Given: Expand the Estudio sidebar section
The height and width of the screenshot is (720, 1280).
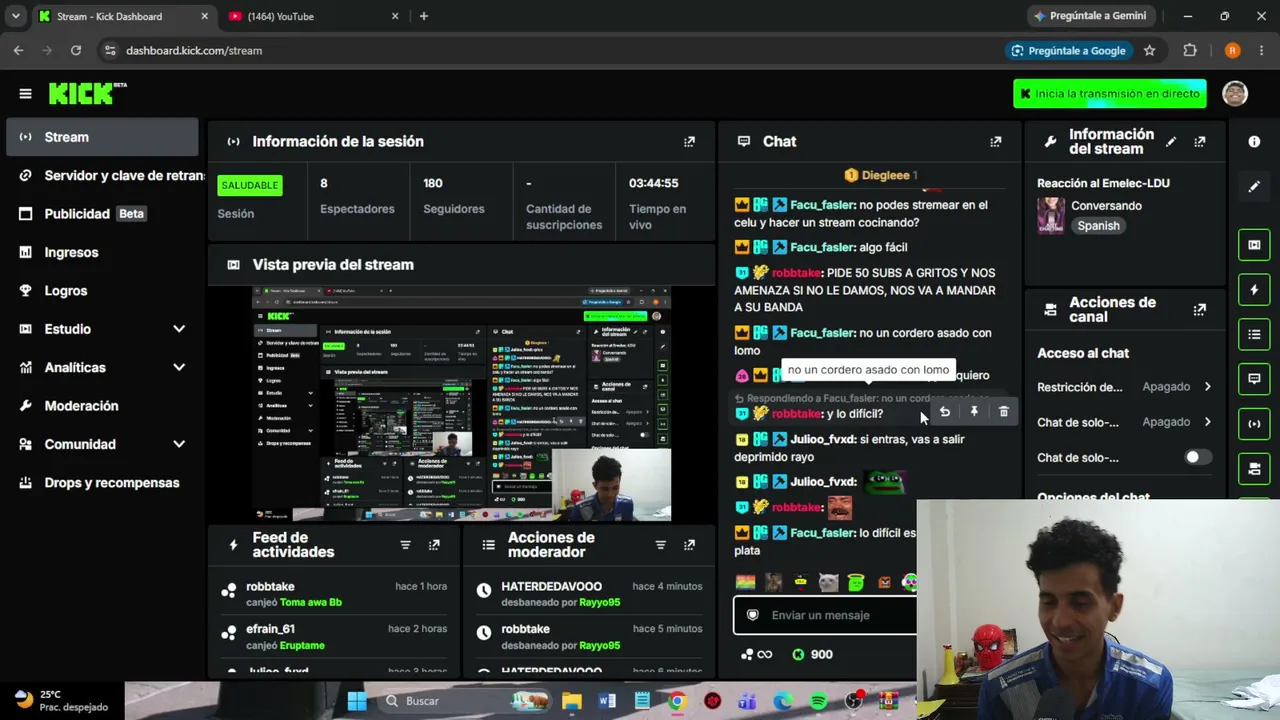Looking at the screenshot, I should click(x=179, y=329).
